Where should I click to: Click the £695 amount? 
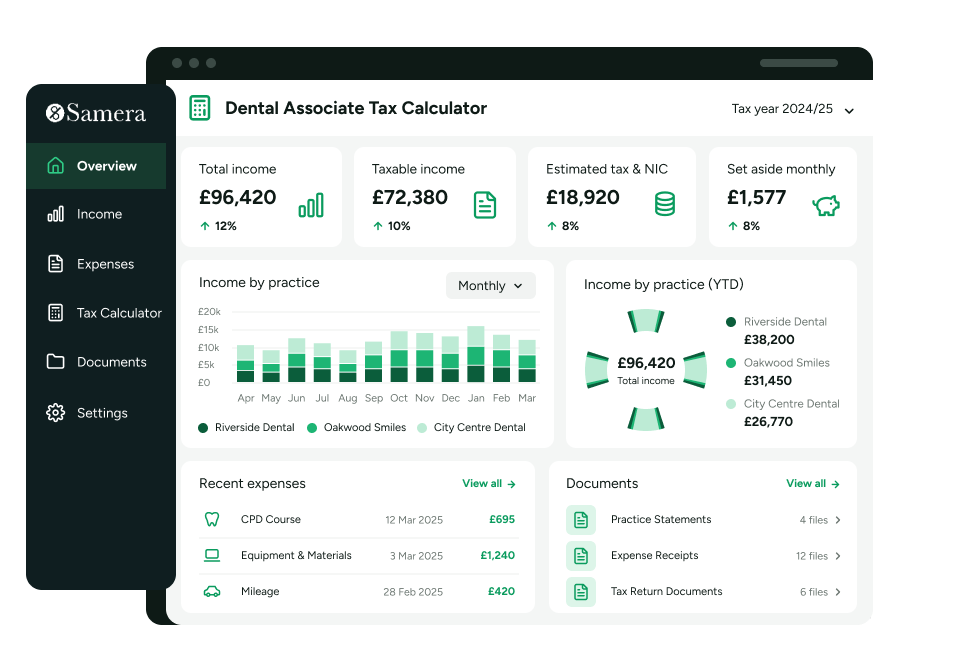[502, 519]
